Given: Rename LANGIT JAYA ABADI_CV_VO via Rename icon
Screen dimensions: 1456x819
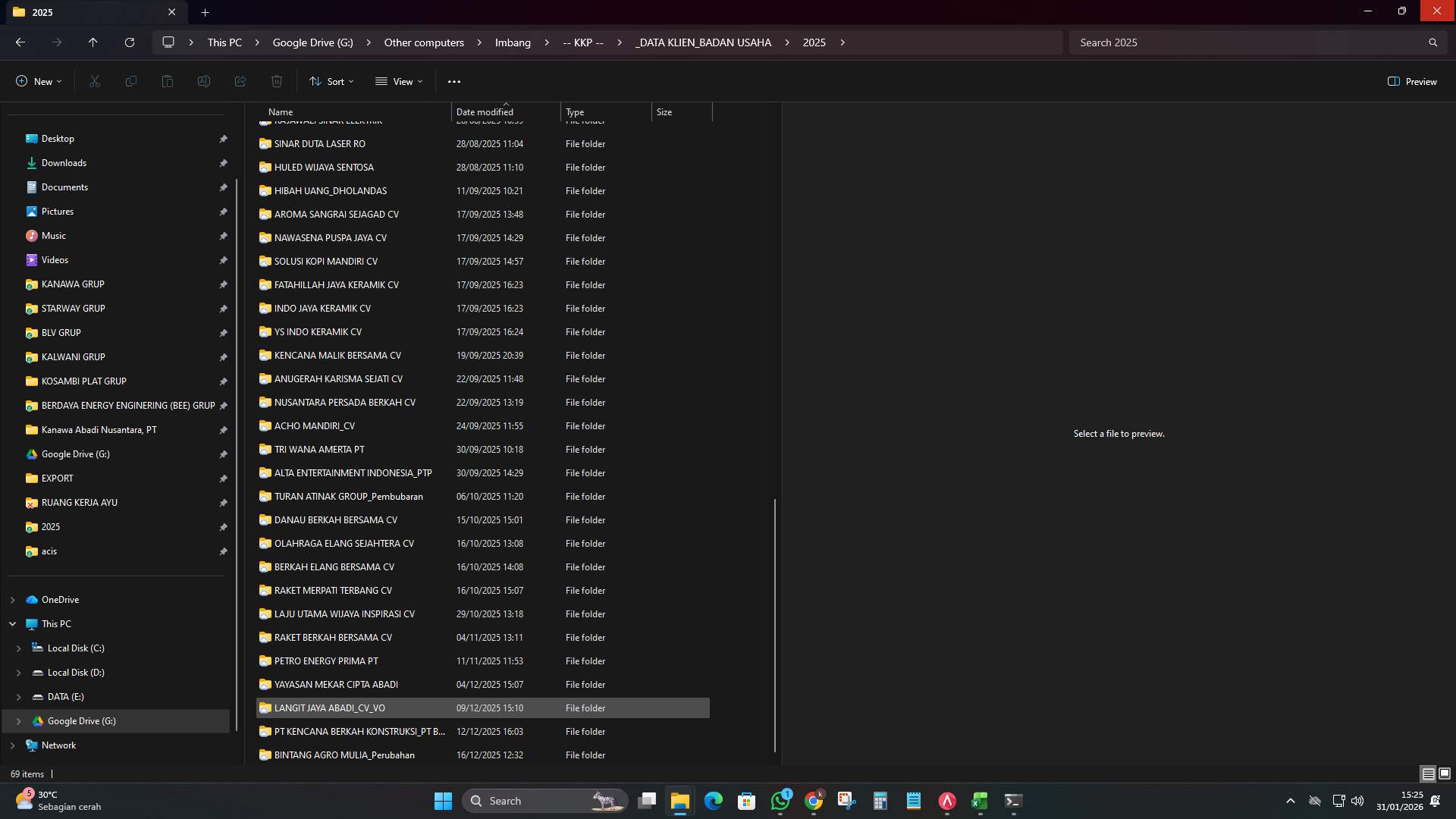Looking at the screenshot, I should 203,81.
